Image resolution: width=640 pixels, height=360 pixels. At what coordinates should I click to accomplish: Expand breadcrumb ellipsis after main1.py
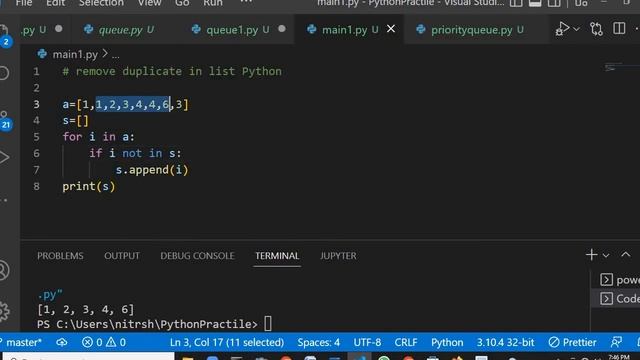[116, 55]
